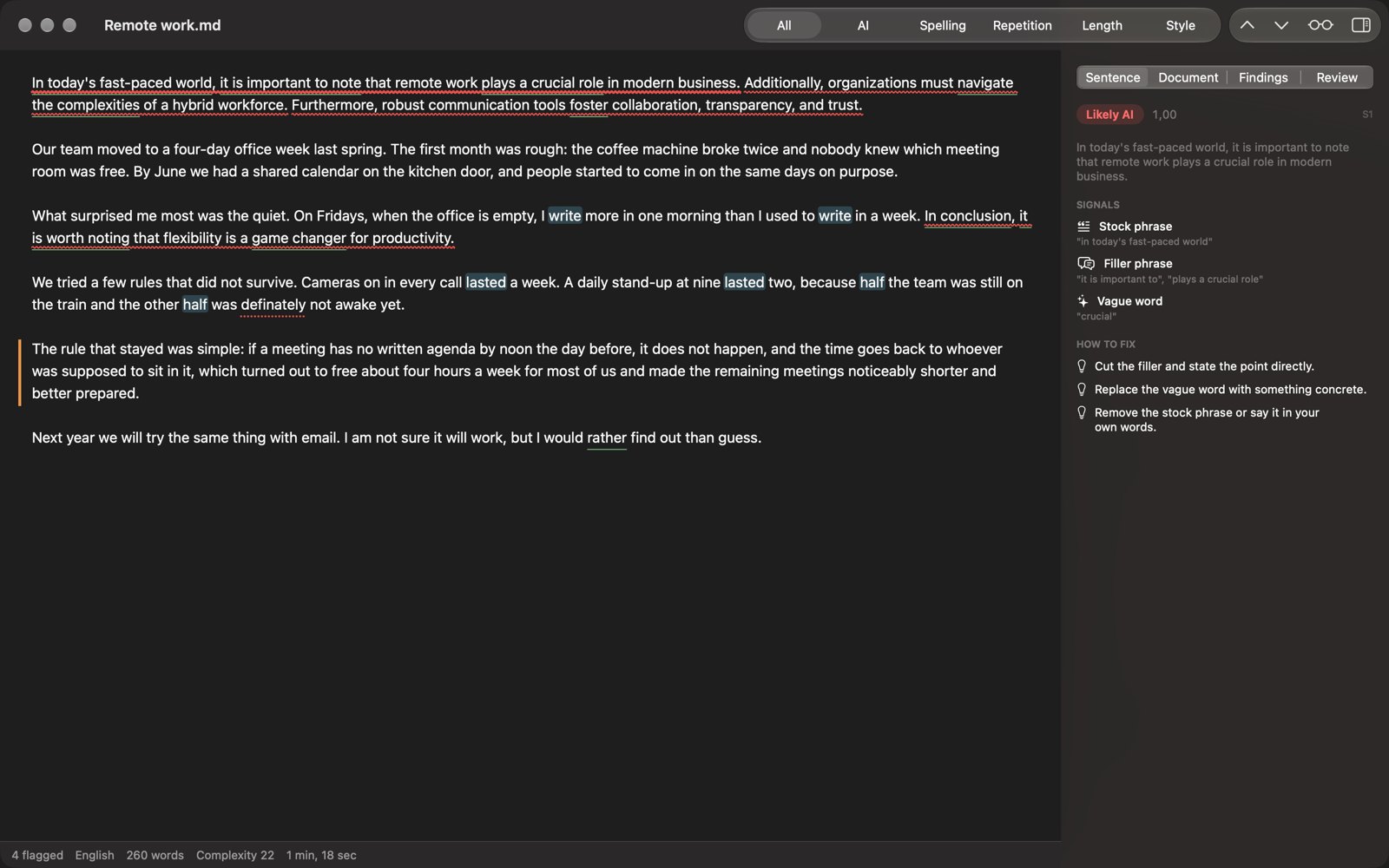Go to previous finding with up chevron
The height and width of the screenshot is (868, 1389).
click(1247, 25)
